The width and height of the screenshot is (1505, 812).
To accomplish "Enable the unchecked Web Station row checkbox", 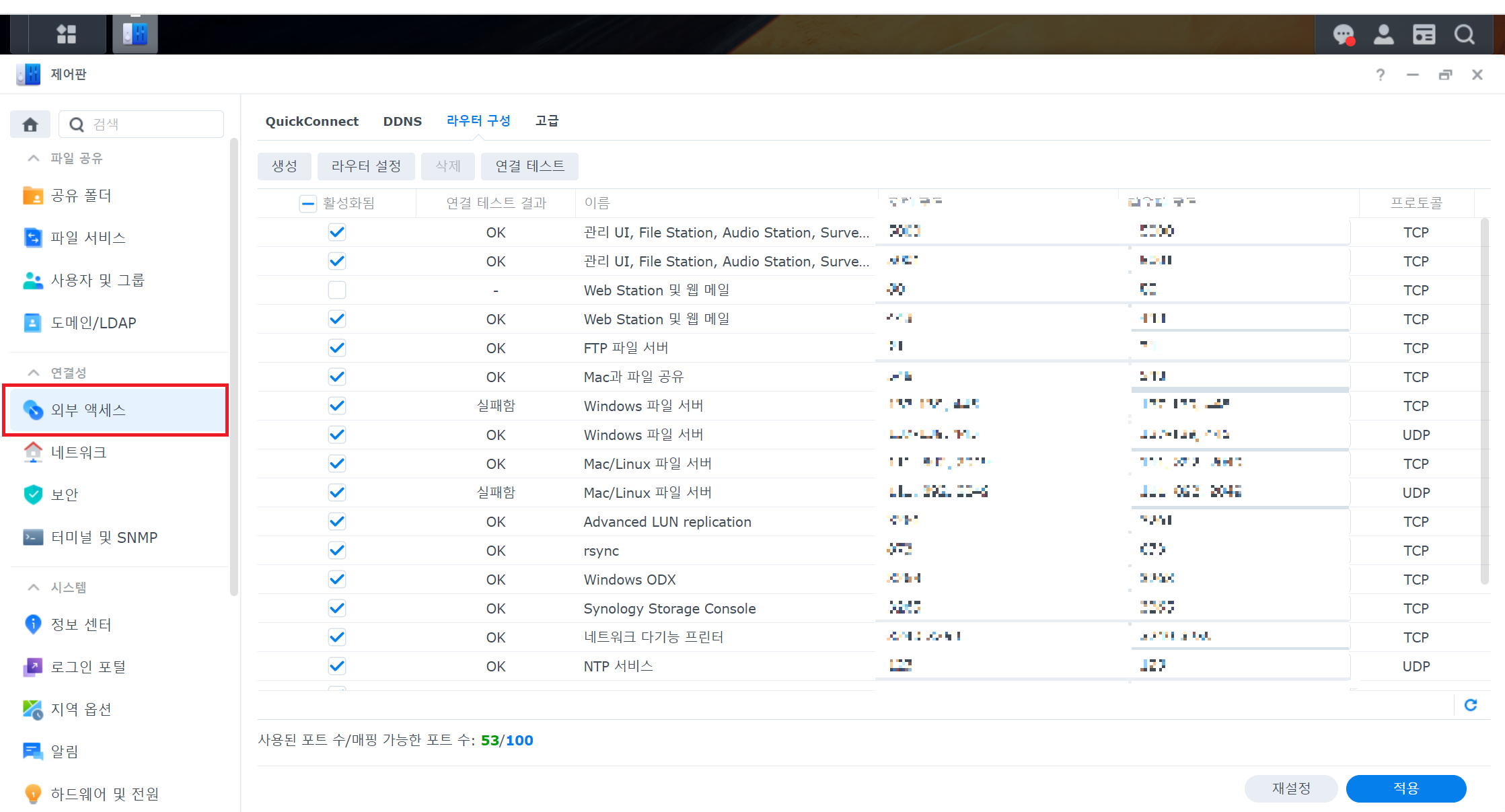I will click(337, 290).
